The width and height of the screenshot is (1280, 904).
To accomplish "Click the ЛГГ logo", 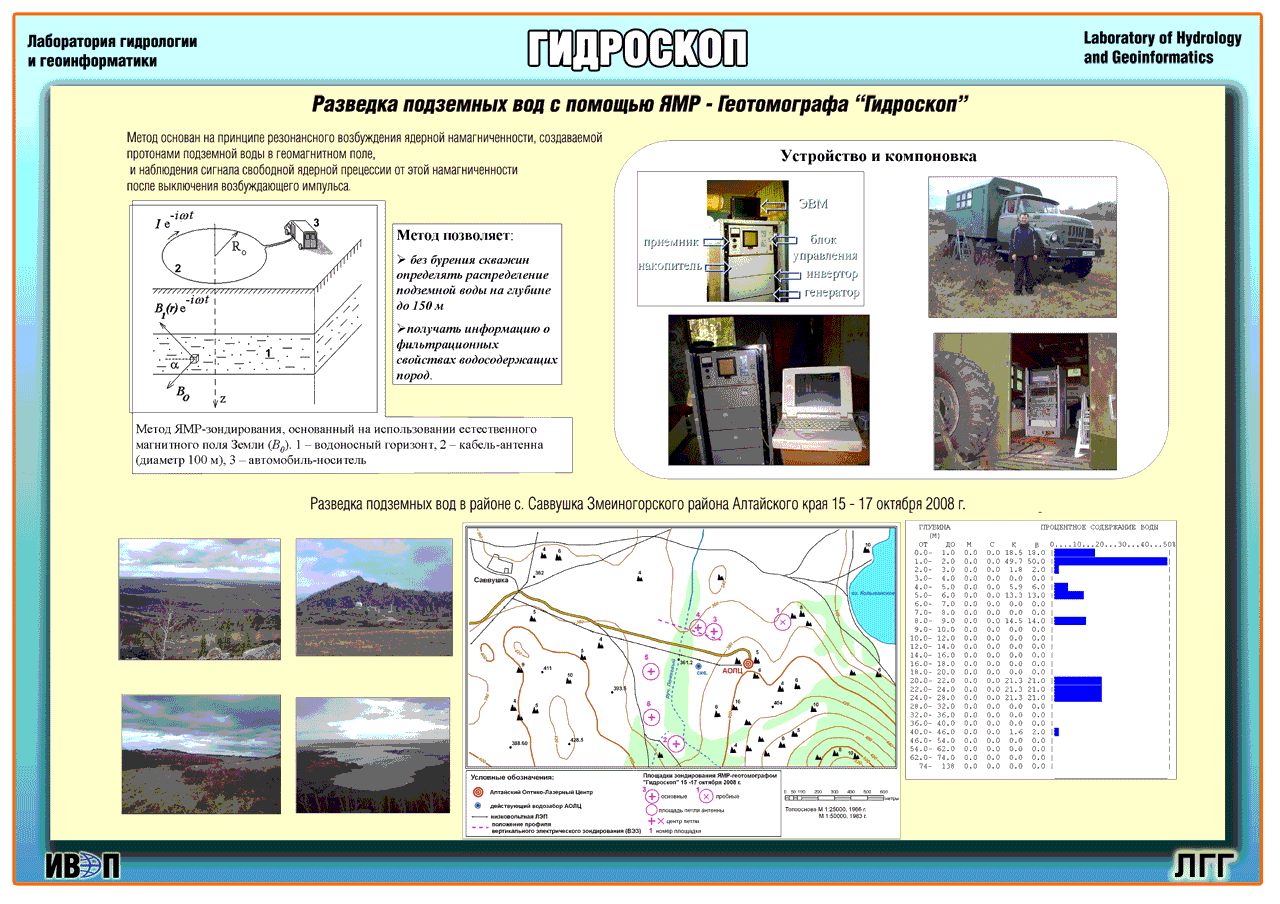I will click(1203, 866).
